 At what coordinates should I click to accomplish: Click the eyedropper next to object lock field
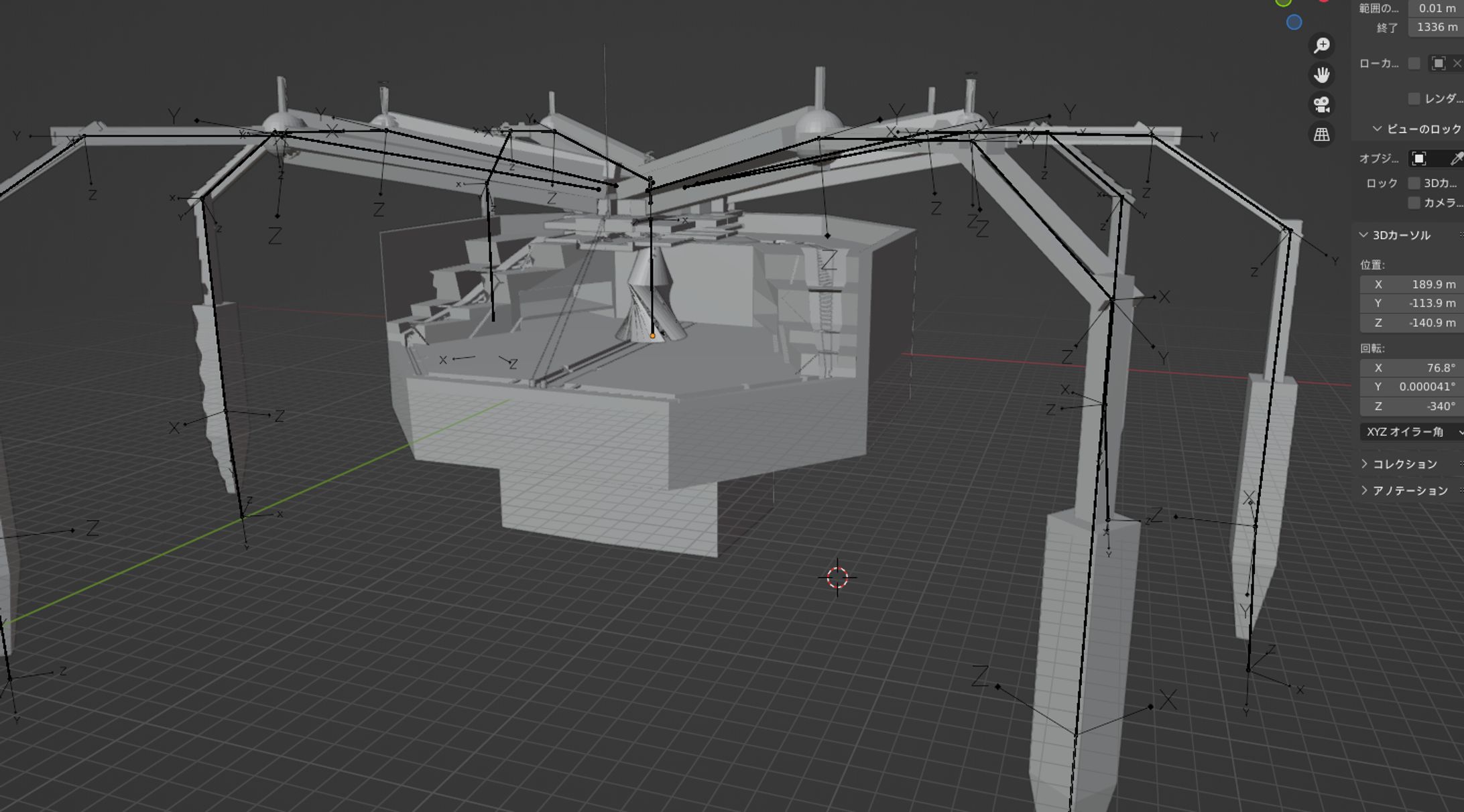1455,159
